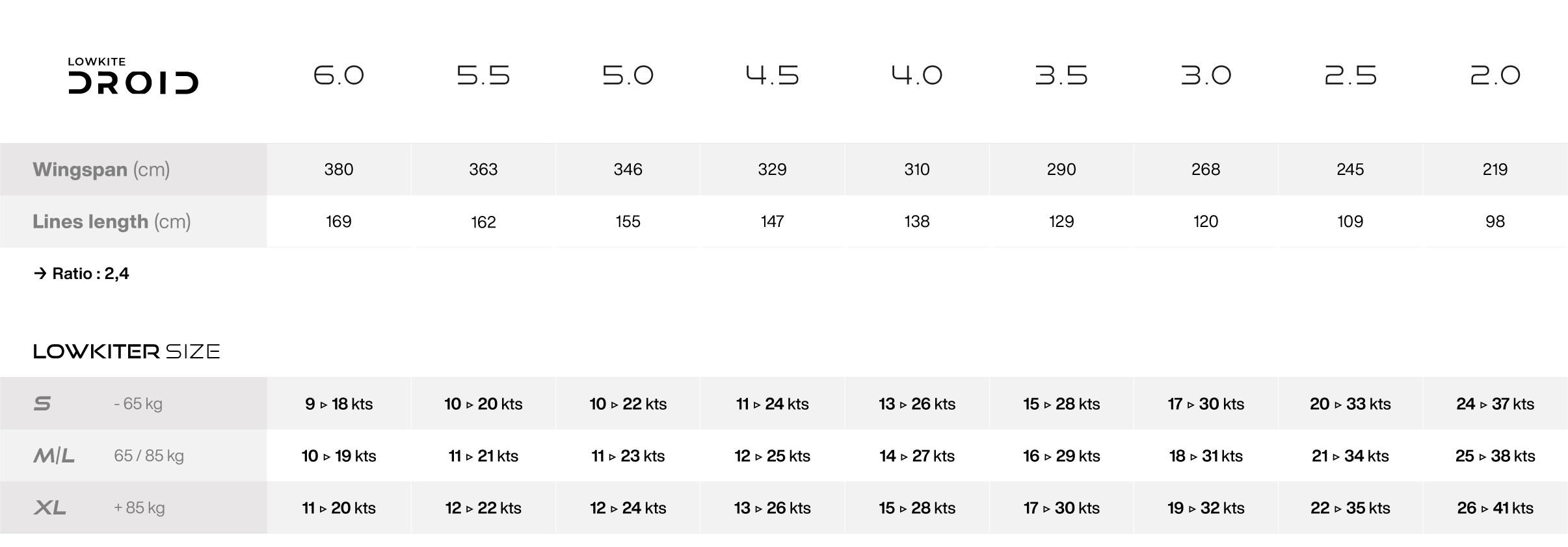The width and height of the screenshot is (1568, 547).
Task: Click the Wingspan (cm) row label
Action: [x=101, y=170]
